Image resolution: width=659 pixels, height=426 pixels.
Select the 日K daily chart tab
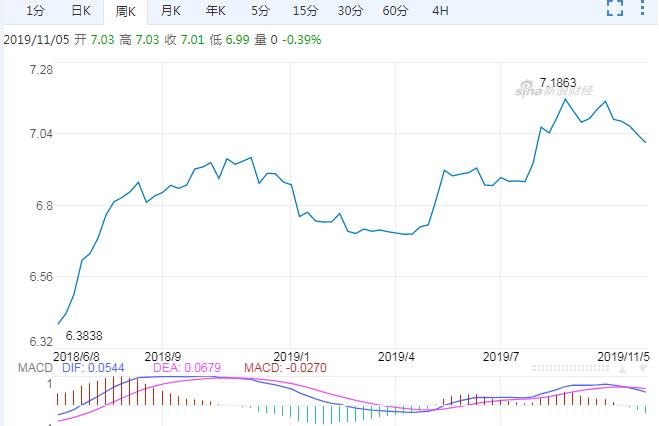coord(82,11)
